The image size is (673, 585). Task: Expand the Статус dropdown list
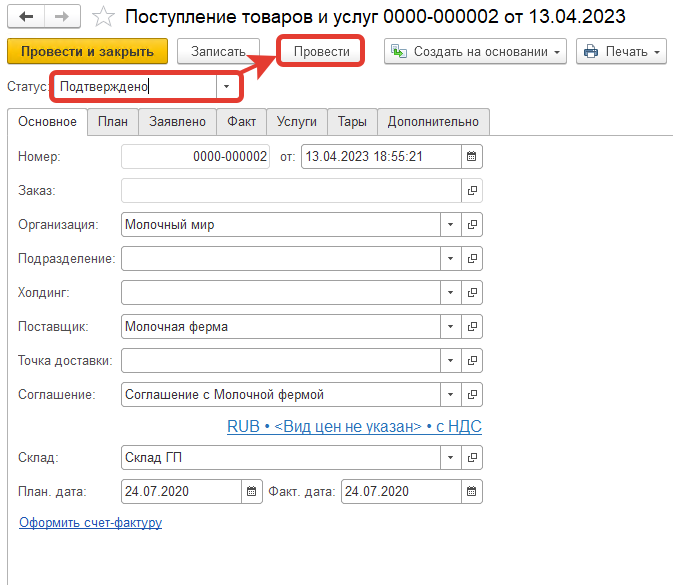coord(228,87)
